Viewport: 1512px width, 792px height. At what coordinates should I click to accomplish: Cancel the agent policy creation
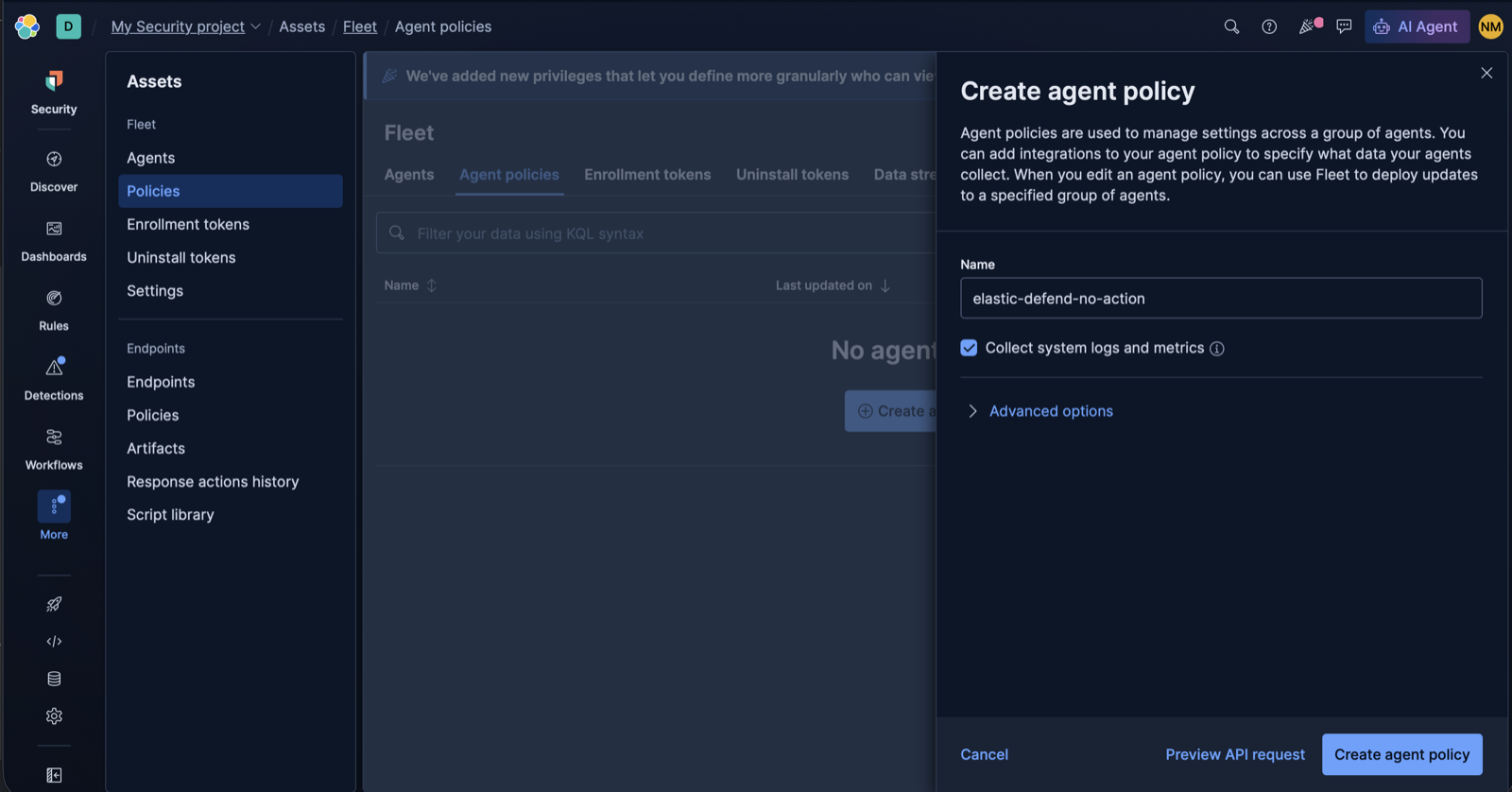(x=984, y=754)
